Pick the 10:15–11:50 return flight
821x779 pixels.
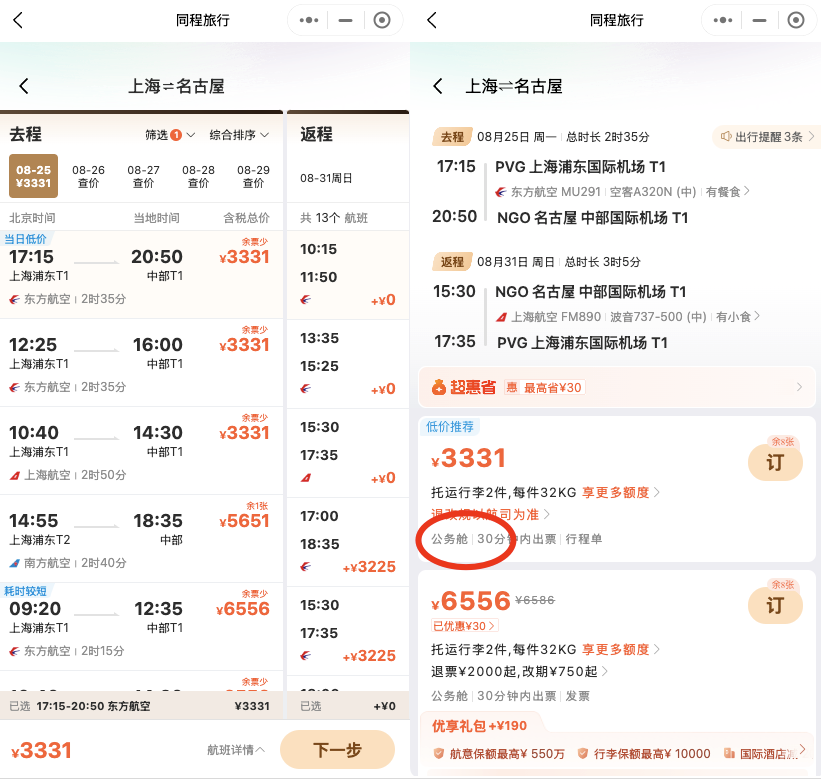348,275
